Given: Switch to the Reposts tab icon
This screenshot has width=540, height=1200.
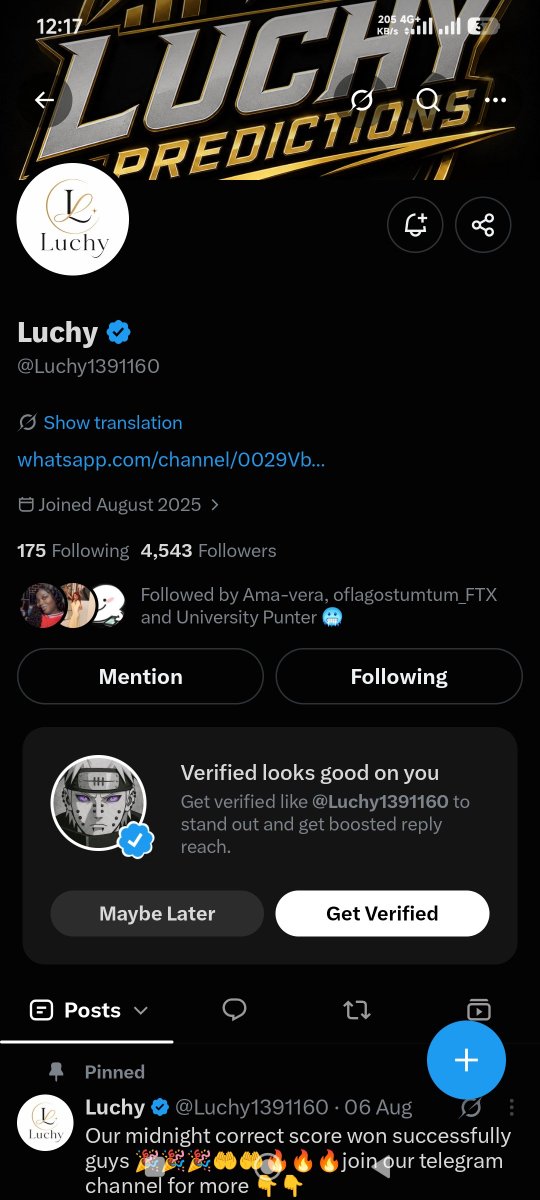Looking at the screenshot, I should pos(357,1010).
